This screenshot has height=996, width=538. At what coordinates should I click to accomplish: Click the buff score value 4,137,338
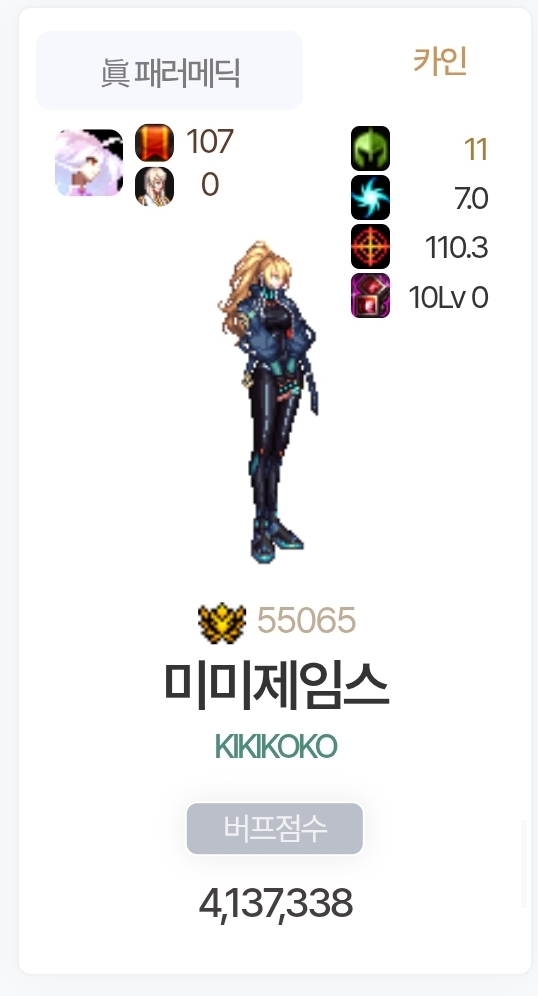[276, 904]
